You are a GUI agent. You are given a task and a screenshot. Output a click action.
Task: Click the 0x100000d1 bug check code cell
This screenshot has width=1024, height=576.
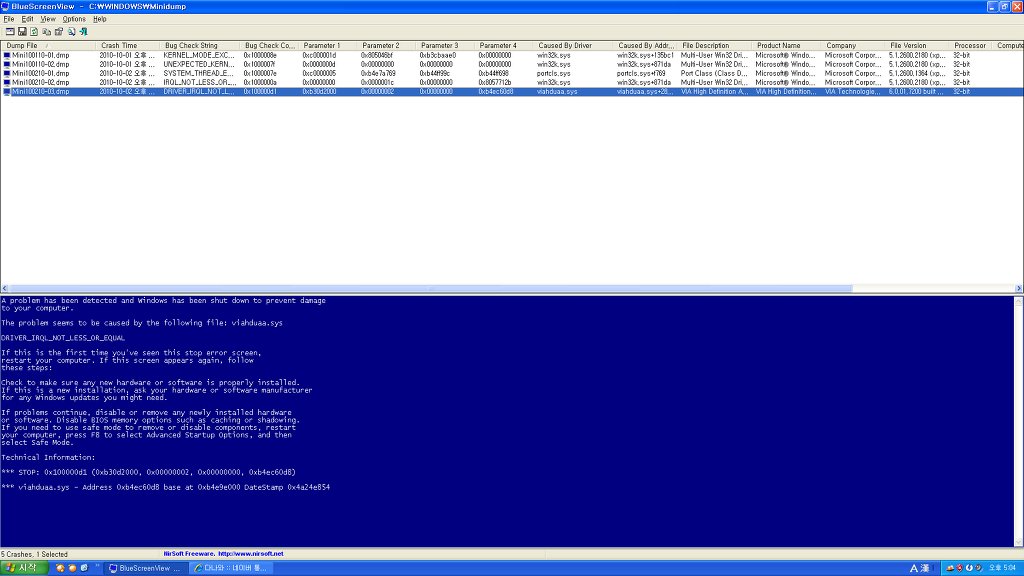pos(260,92)
